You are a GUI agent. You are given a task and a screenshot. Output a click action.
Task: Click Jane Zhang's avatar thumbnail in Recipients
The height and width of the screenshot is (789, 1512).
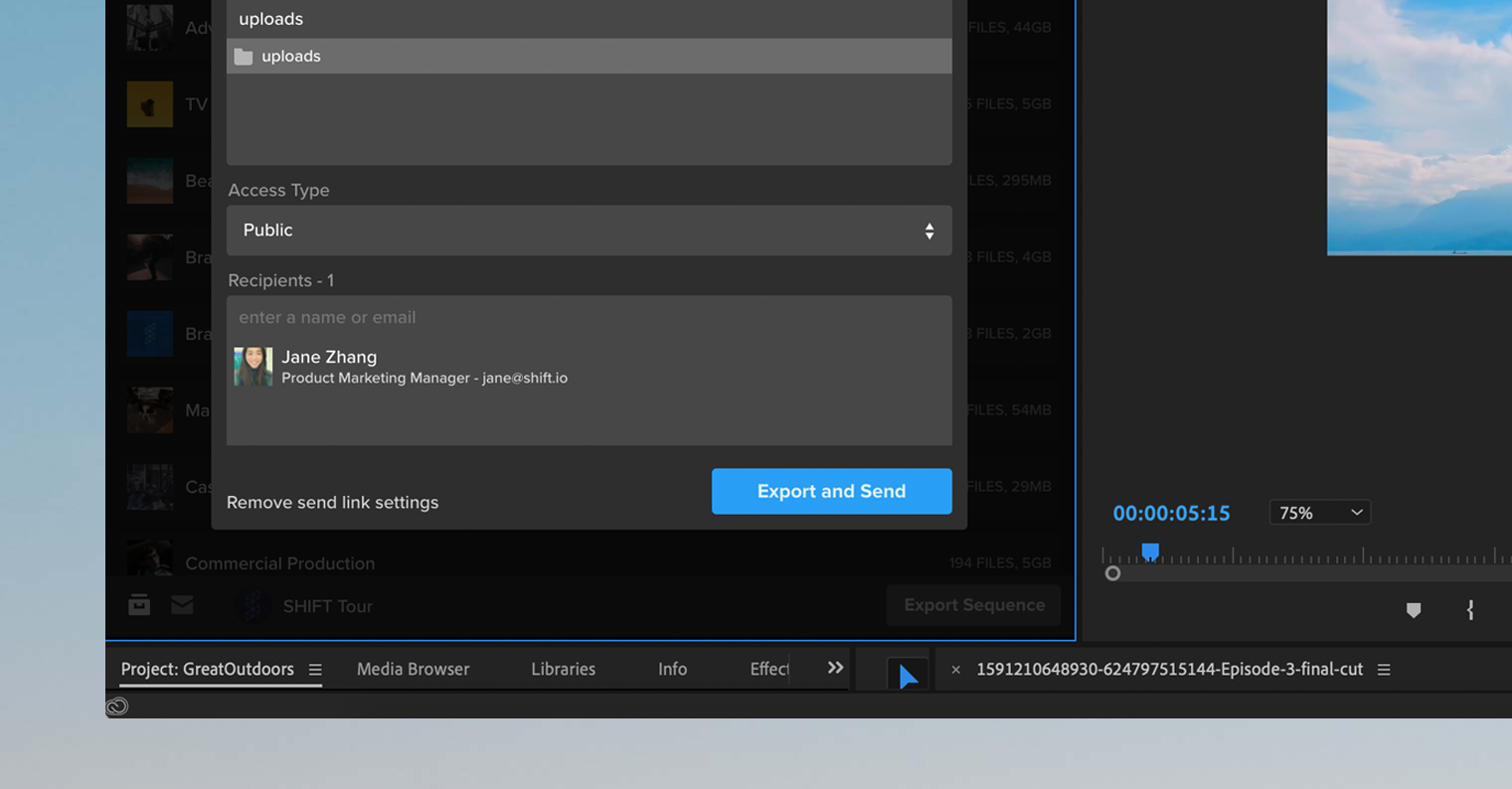click(x=253, y=367)
